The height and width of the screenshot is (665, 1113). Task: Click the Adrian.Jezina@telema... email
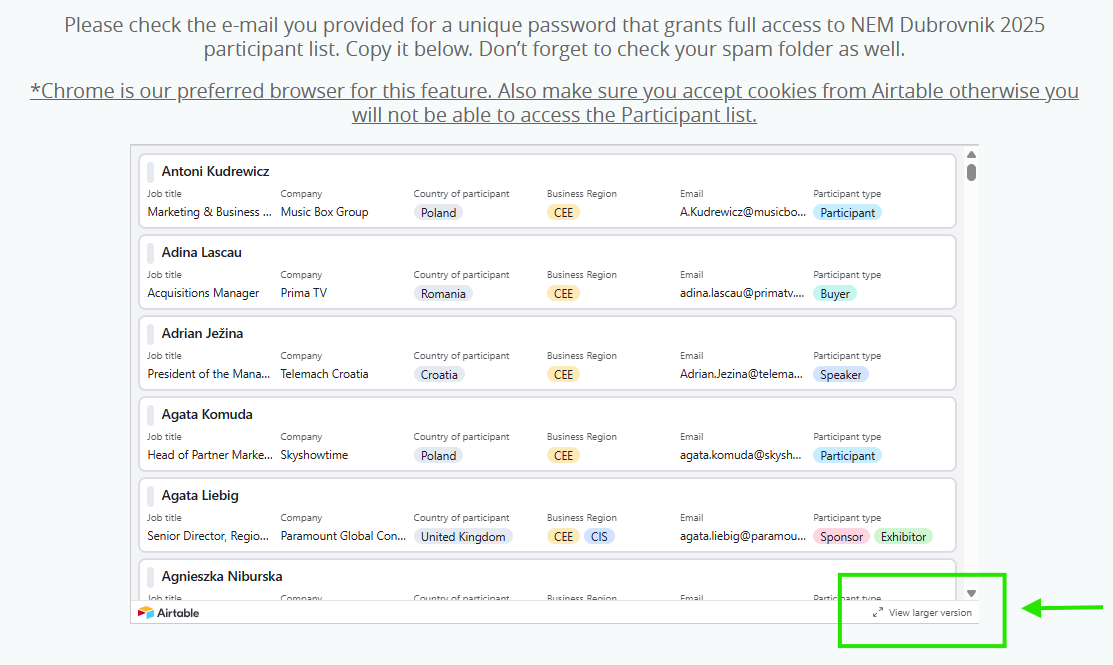pyautogui.click(x=741, y=373)
